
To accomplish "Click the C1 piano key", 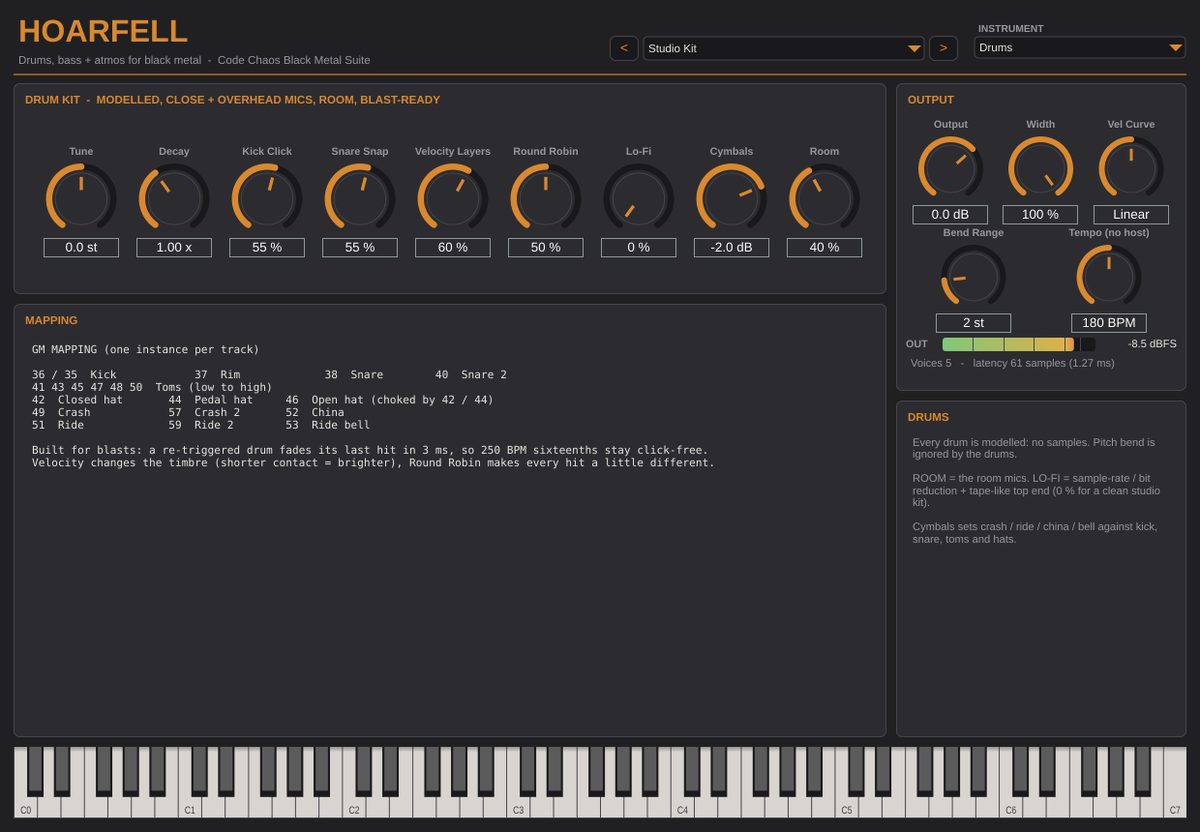I will (x=189, y=805).
